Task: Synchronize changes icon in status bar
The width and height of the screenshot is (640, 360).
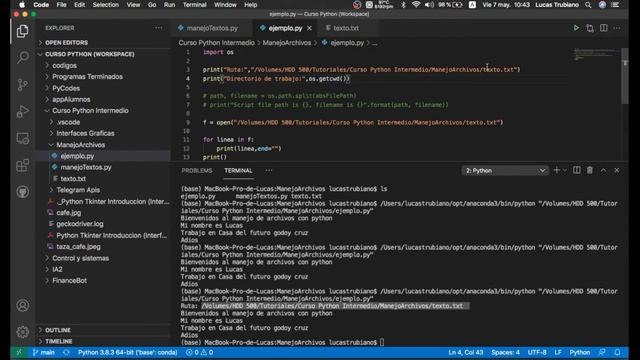Action: pos(67,352)
